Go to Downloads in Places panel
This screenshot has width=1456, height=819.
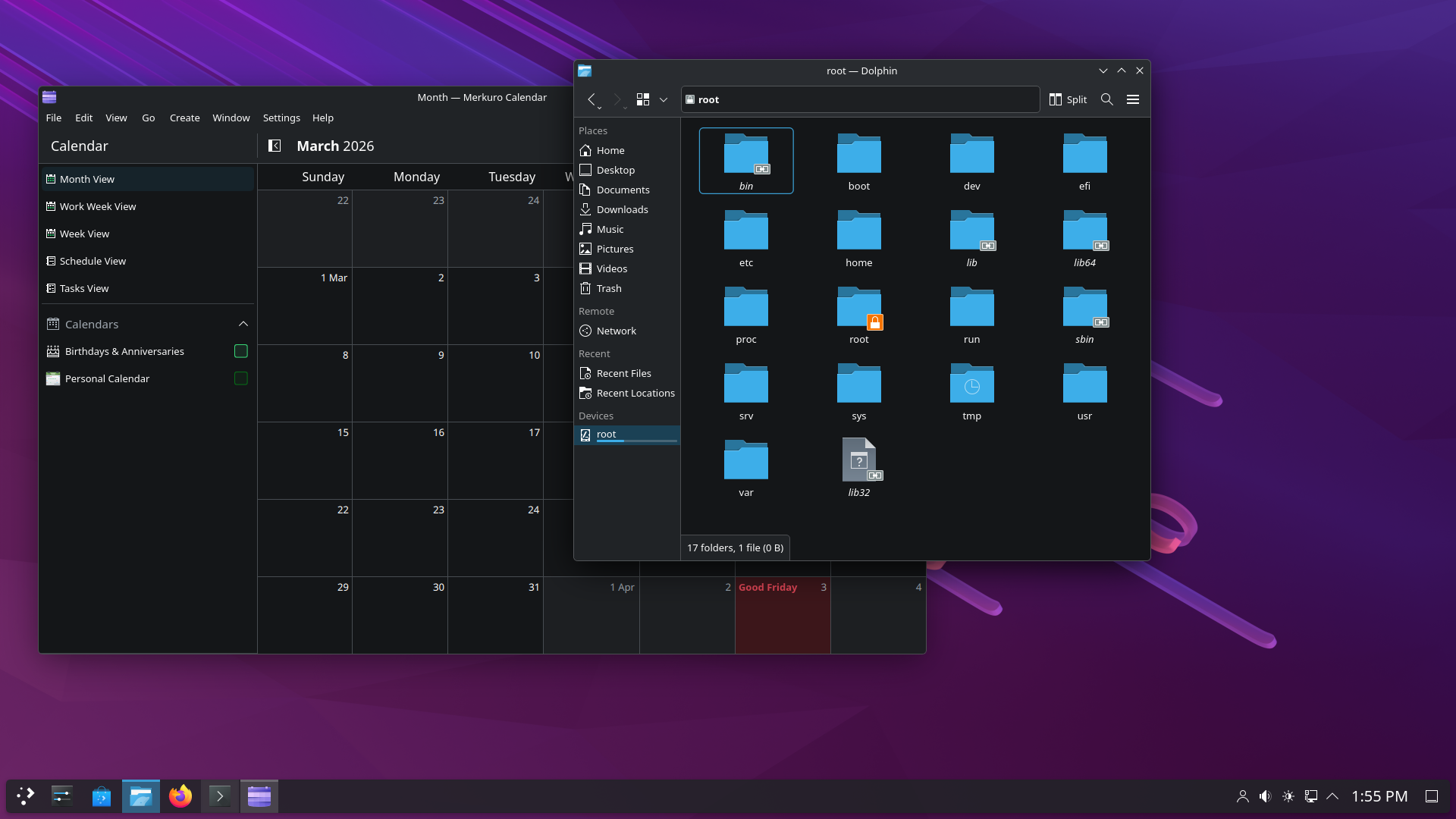click(x=627, y=209)
